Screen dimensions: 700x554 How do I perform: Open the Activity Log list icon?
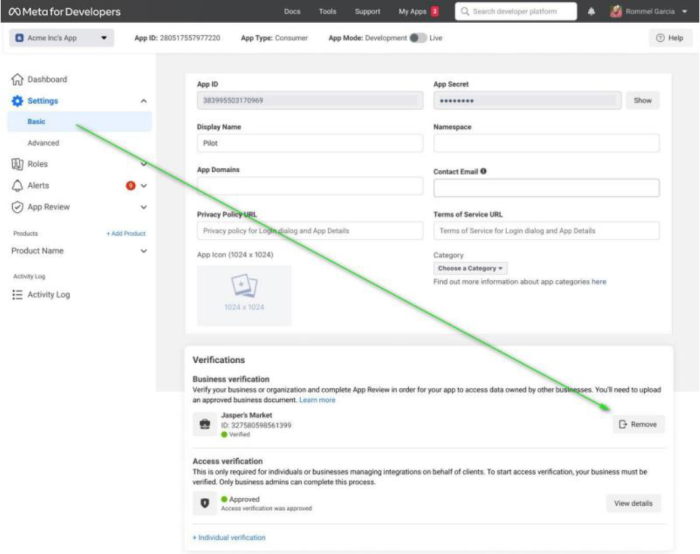click(17, 295)
